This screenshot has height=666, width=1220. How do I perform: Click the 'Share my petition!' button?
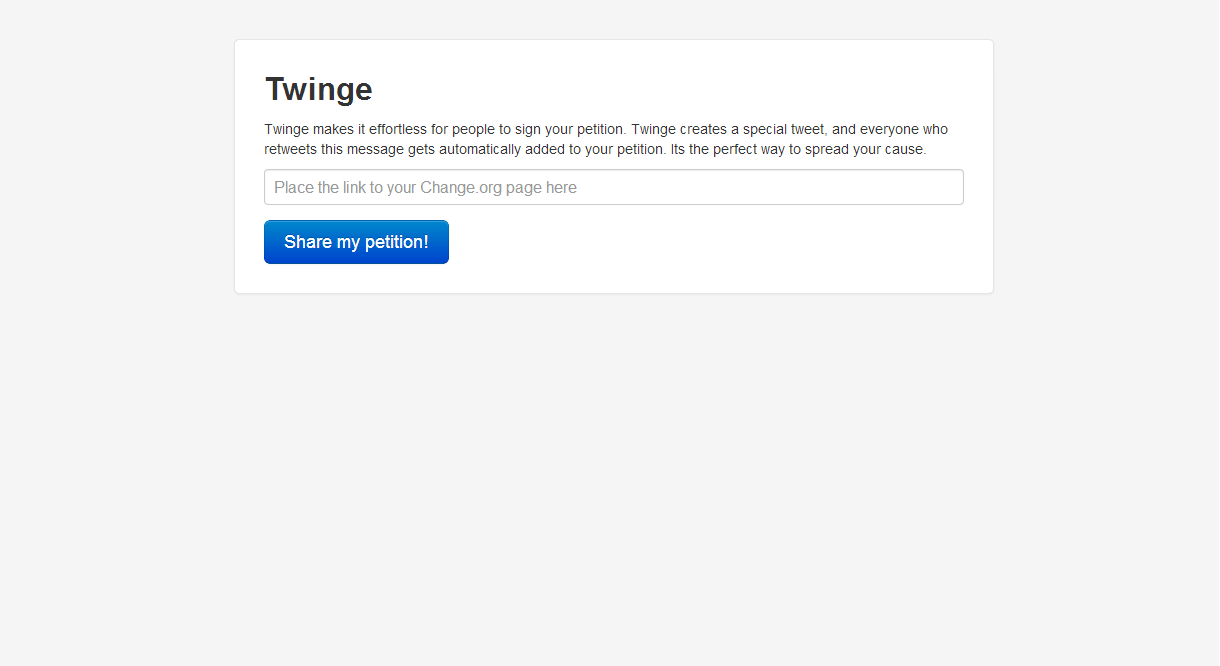tap(356, 242)
